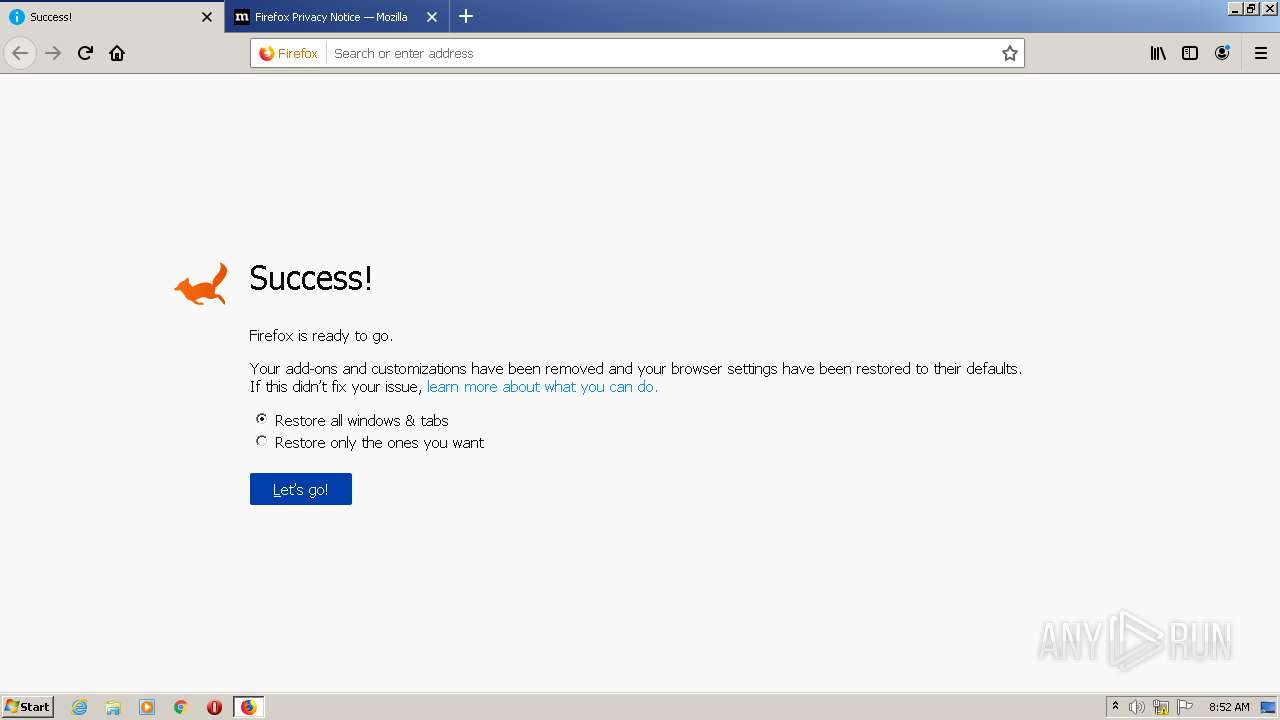
Task: Go back using the back arrow
Action: (20, 53)
